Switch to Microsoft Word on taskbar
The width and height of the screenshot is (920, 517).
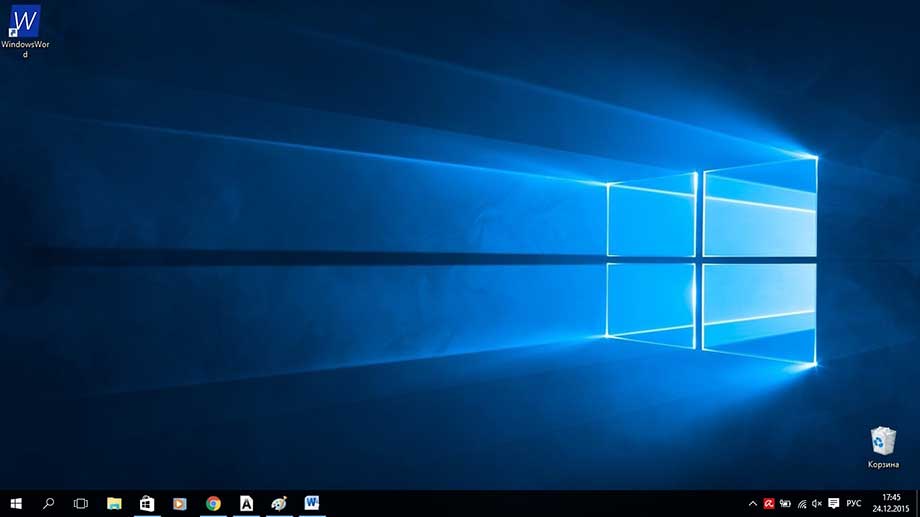(312, 504)
